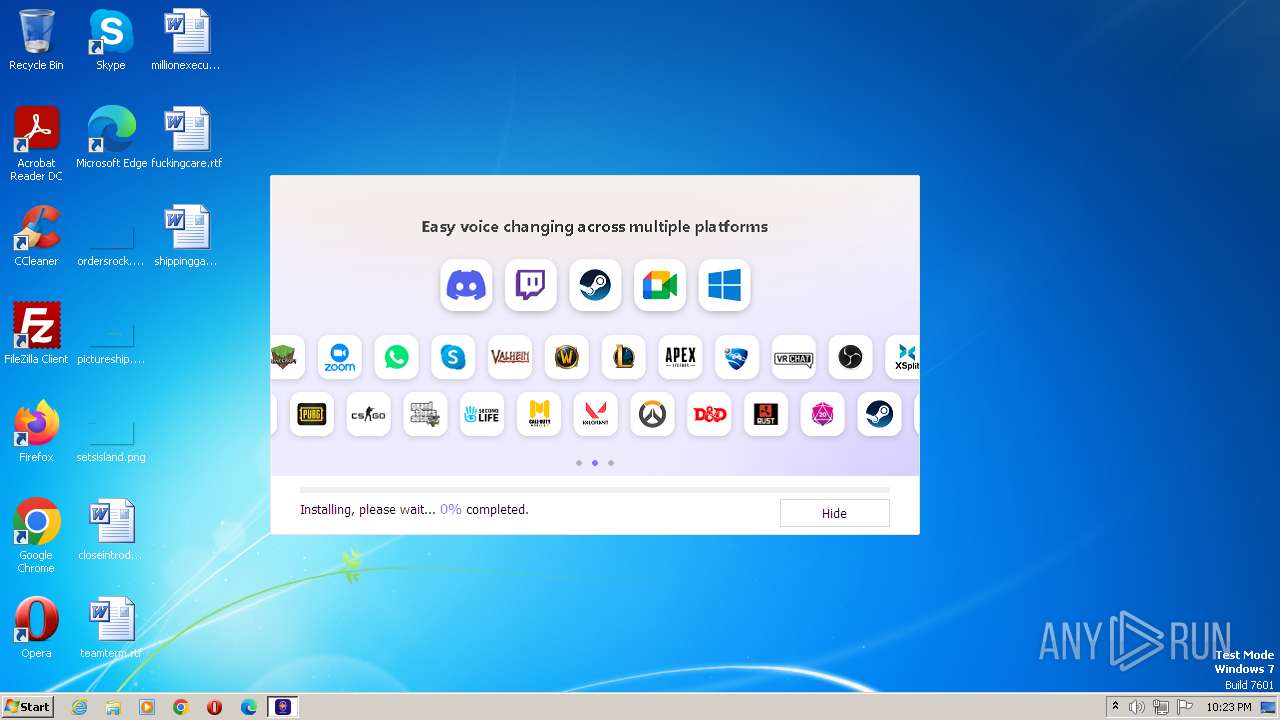Click the Twitch platform icon
Viewport: 1280px width, 720px height.
click(x=530, y=285)
